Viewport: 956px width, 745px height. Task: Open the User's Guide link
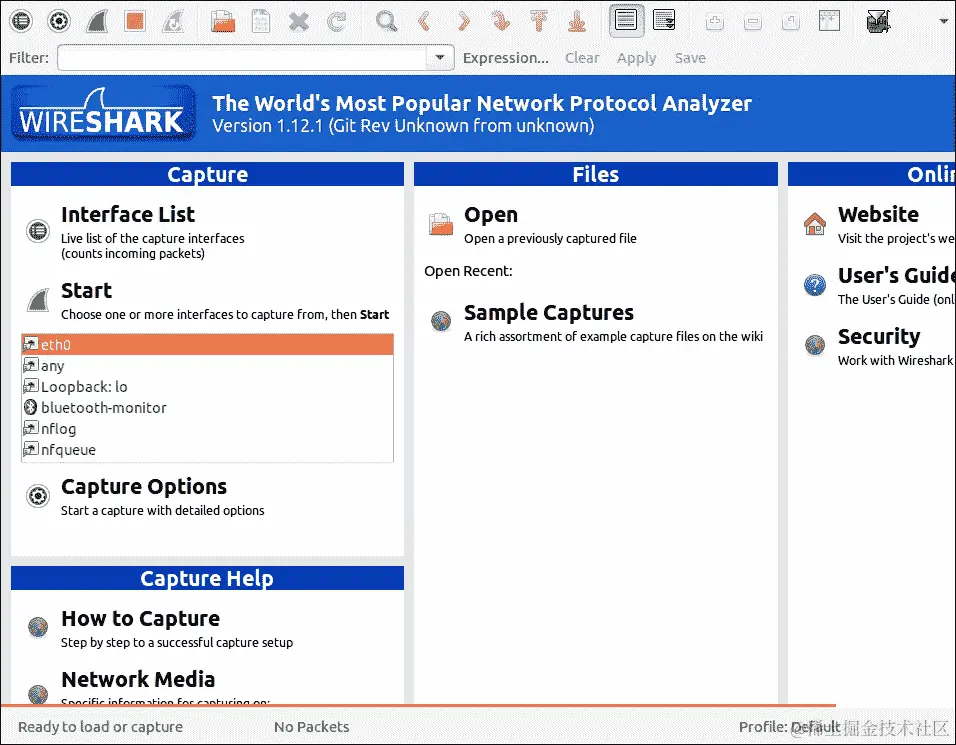pos(896,276)
